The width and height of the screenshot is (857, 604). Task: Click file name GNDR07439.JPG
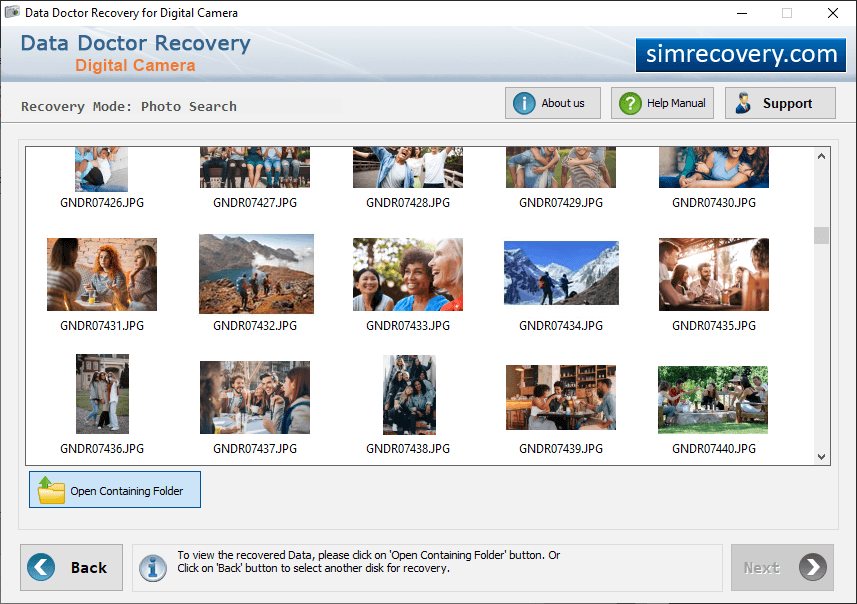tap(561, 449)
